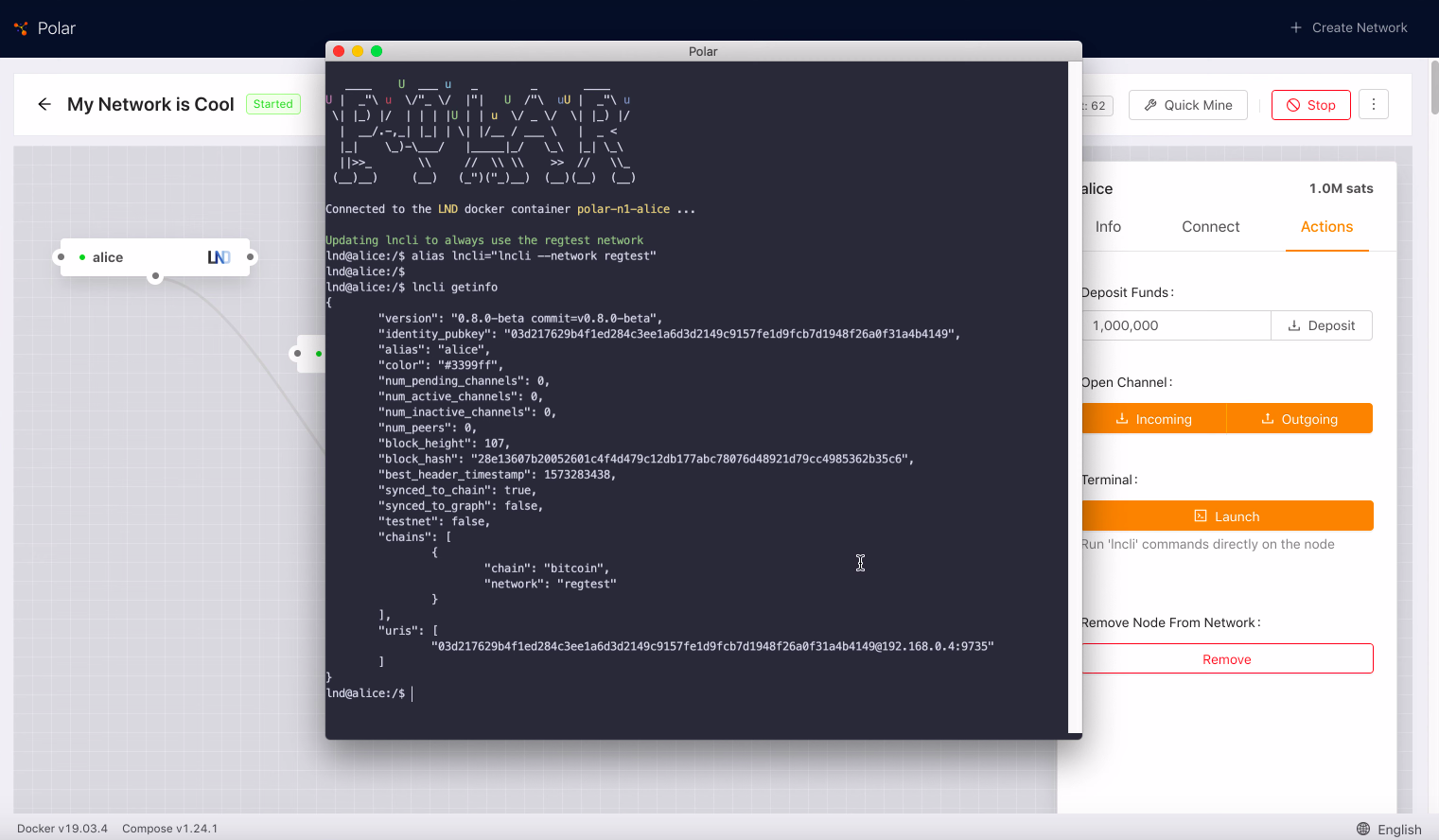Select alice node's bottom connection port
The image size is (1439, 840).
155,277
